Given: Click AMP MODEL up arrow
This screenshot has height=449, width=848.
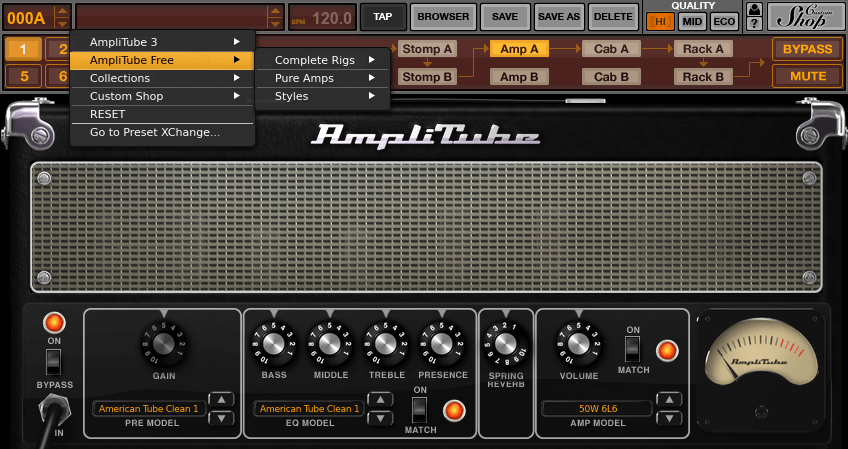Looking at the screenshot, I should 670,400.
